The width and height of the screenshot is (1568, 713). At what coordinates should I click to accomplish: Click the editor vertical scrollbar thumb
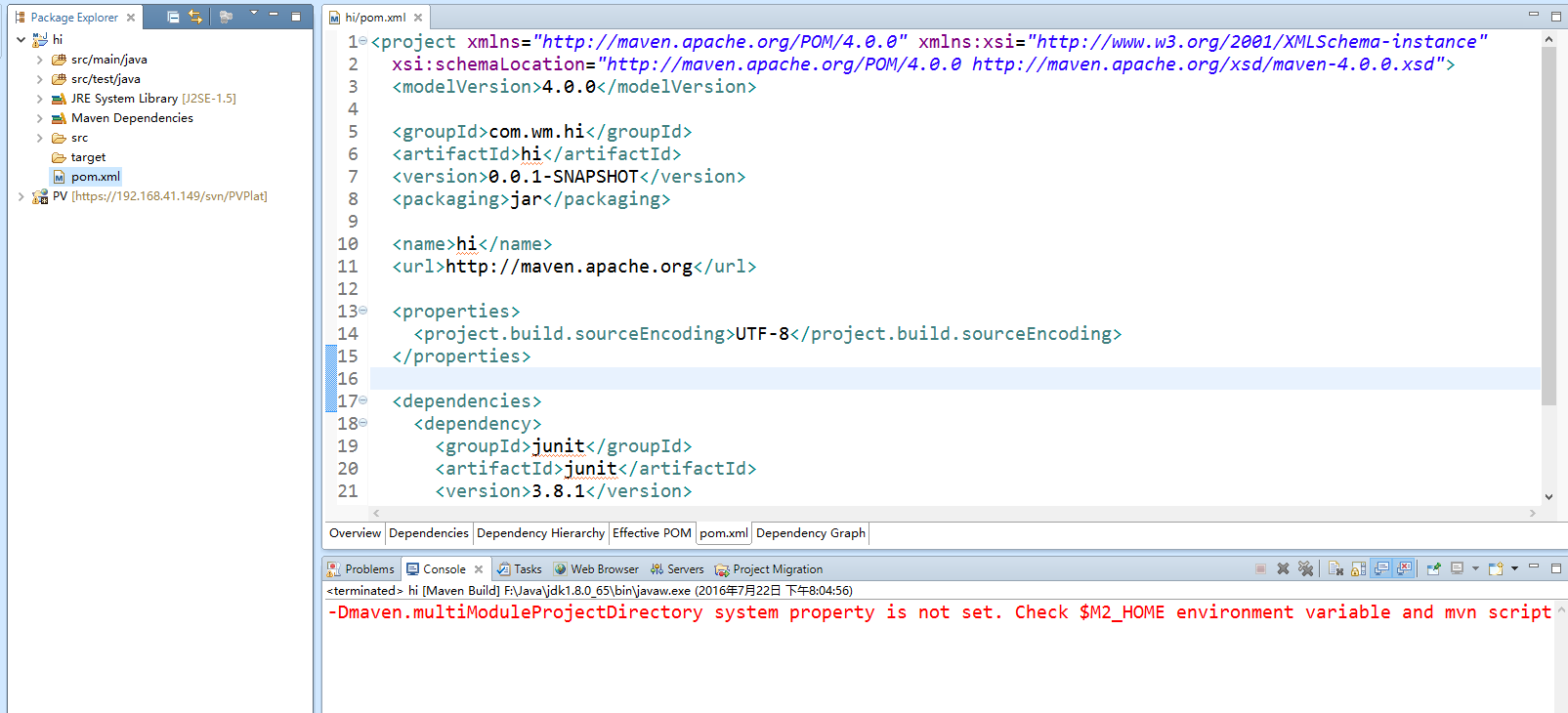[x=1548, y=225]
